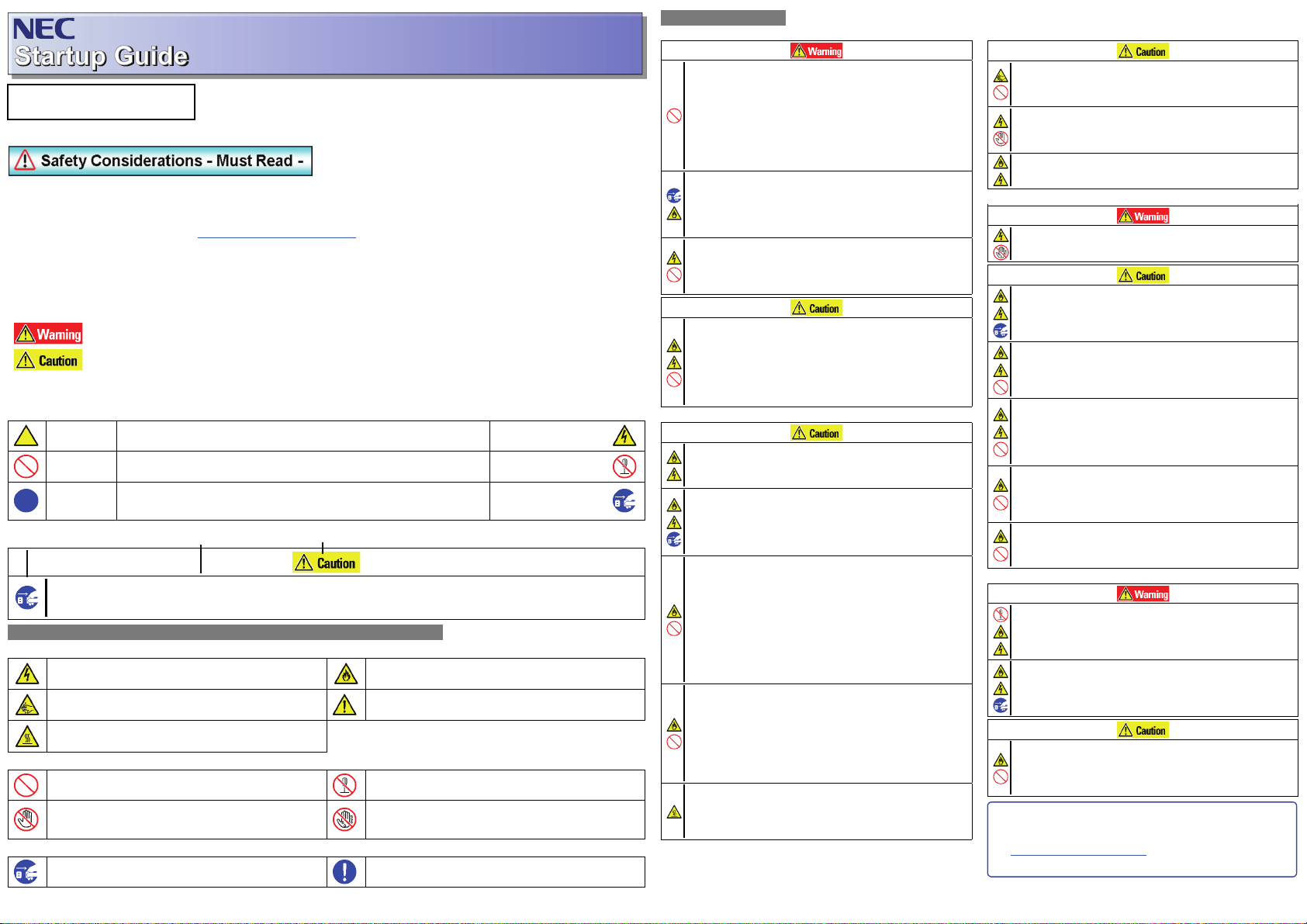Click the large pinched-fingers caution triangle

pos(27,704)
